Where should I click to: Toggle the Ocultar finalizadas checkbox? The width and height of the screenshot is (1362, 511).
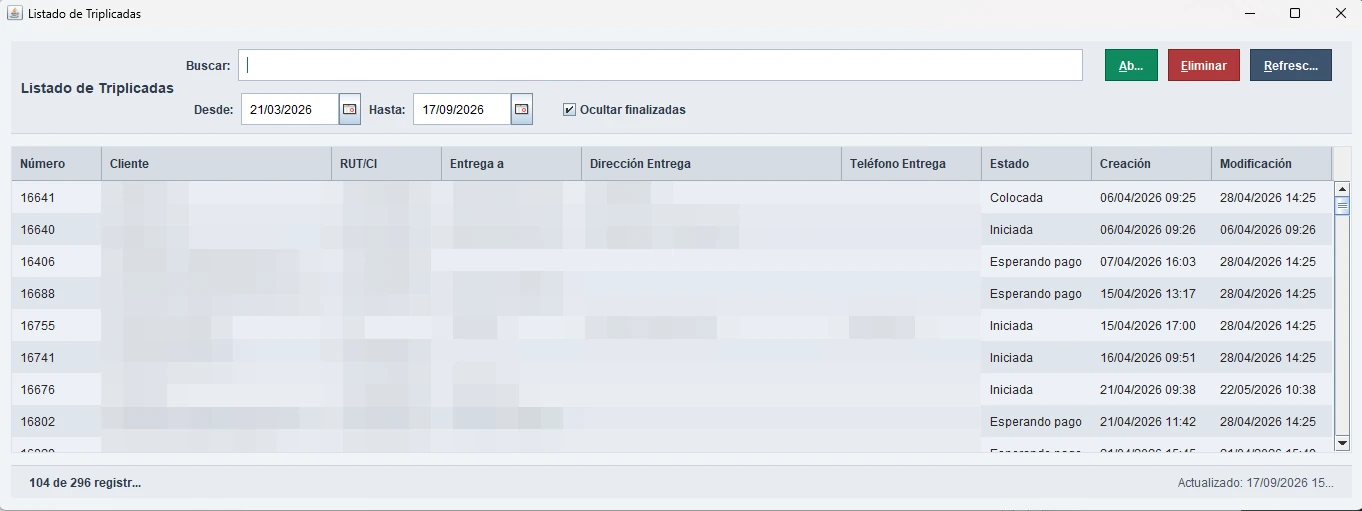570,110
